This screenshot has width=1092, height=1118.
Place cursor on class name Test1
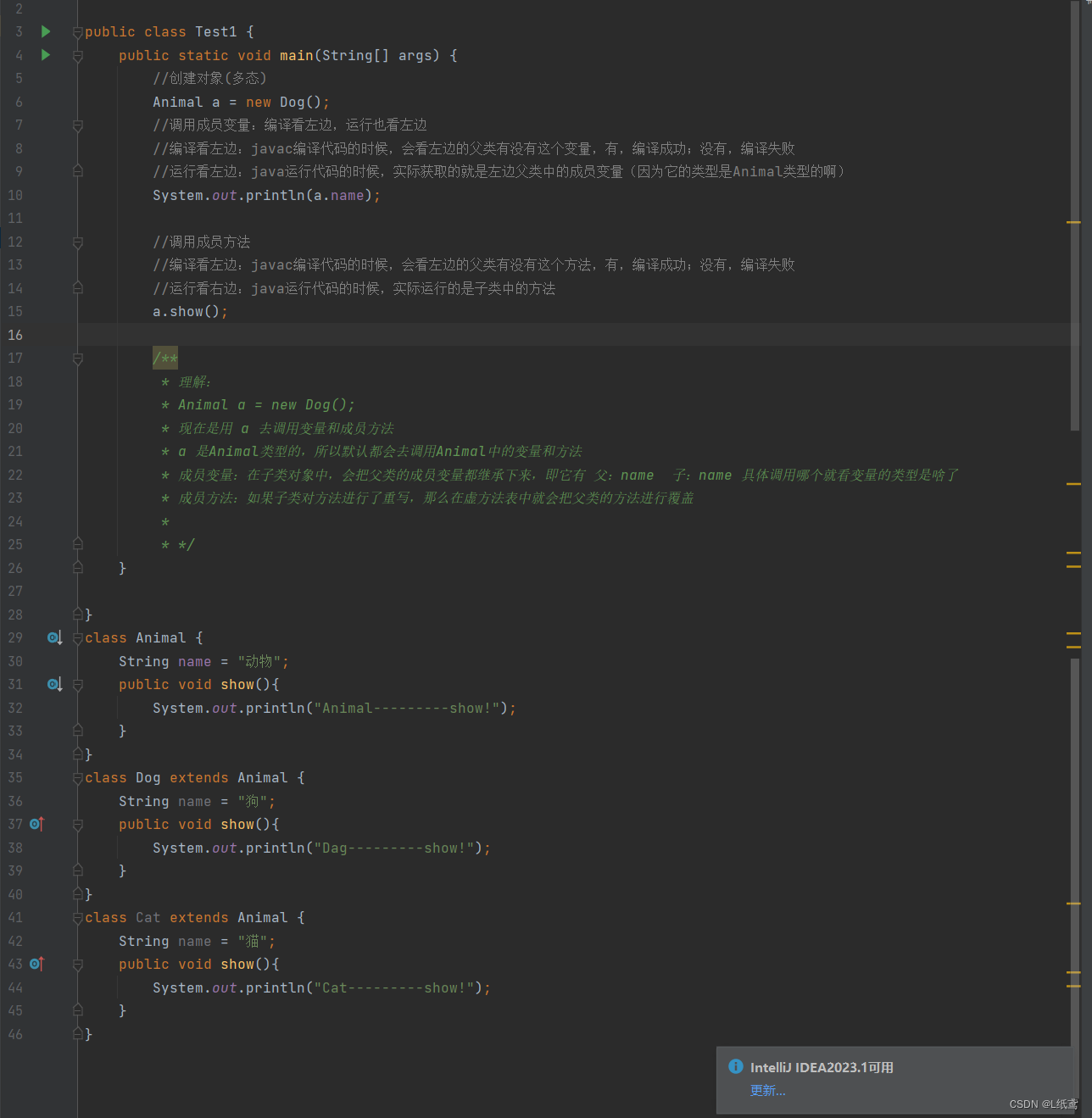(x=216, y=31)
